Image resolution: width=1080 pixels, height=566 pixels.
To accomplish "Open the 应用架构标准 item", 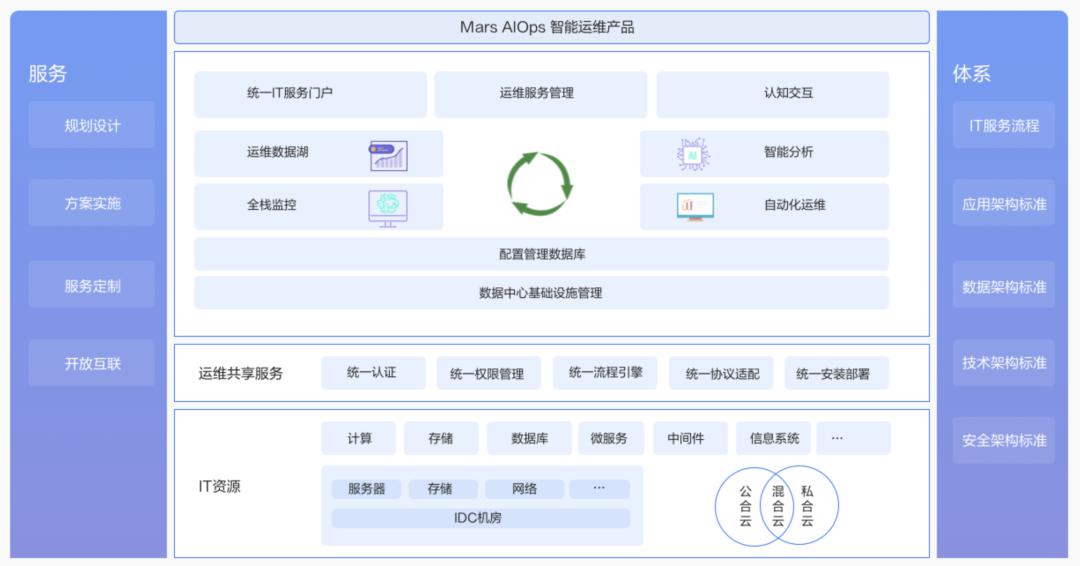I will 1004,203.
